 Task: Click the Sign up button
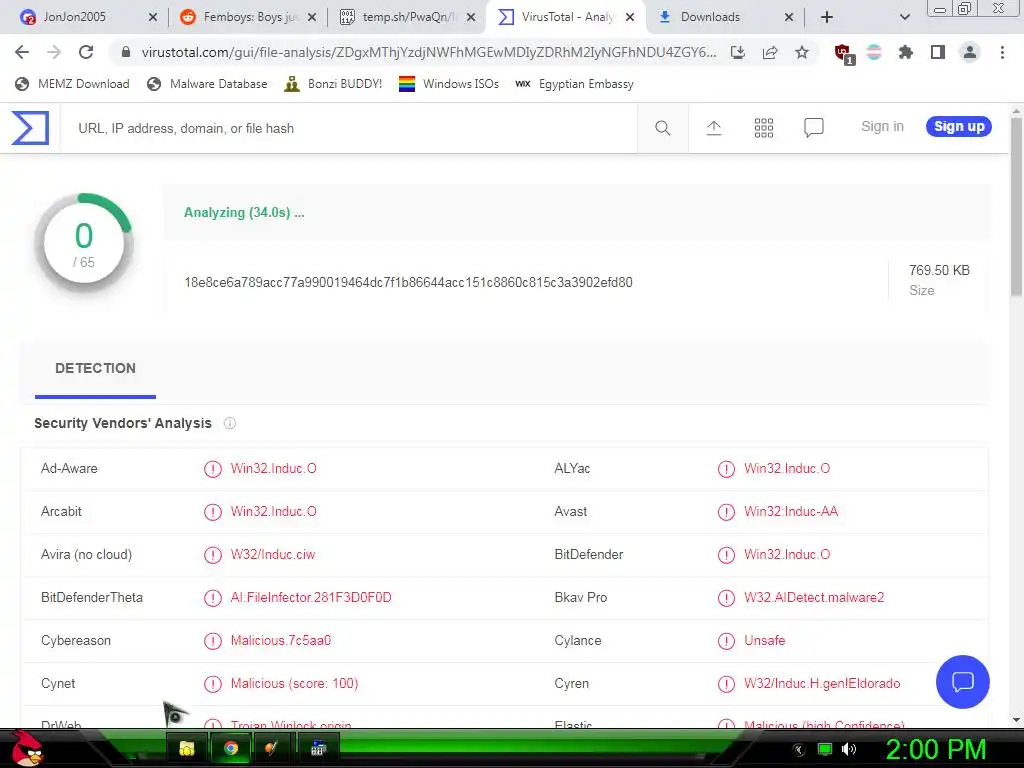pos(959,127)
